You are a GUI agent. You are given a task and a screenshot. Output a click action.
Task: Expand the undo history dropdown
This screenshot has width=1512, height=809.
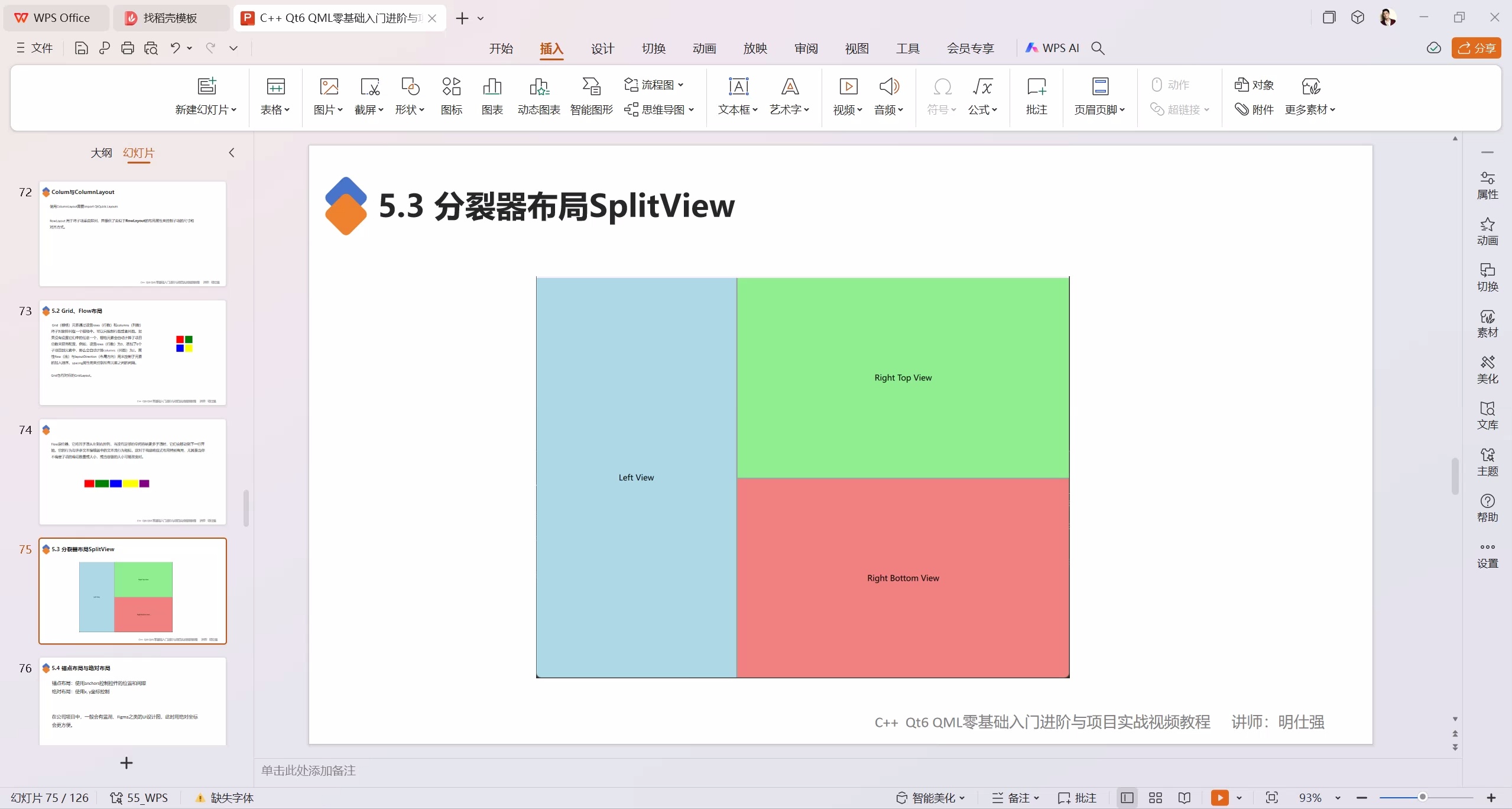[x=188, y=48]
